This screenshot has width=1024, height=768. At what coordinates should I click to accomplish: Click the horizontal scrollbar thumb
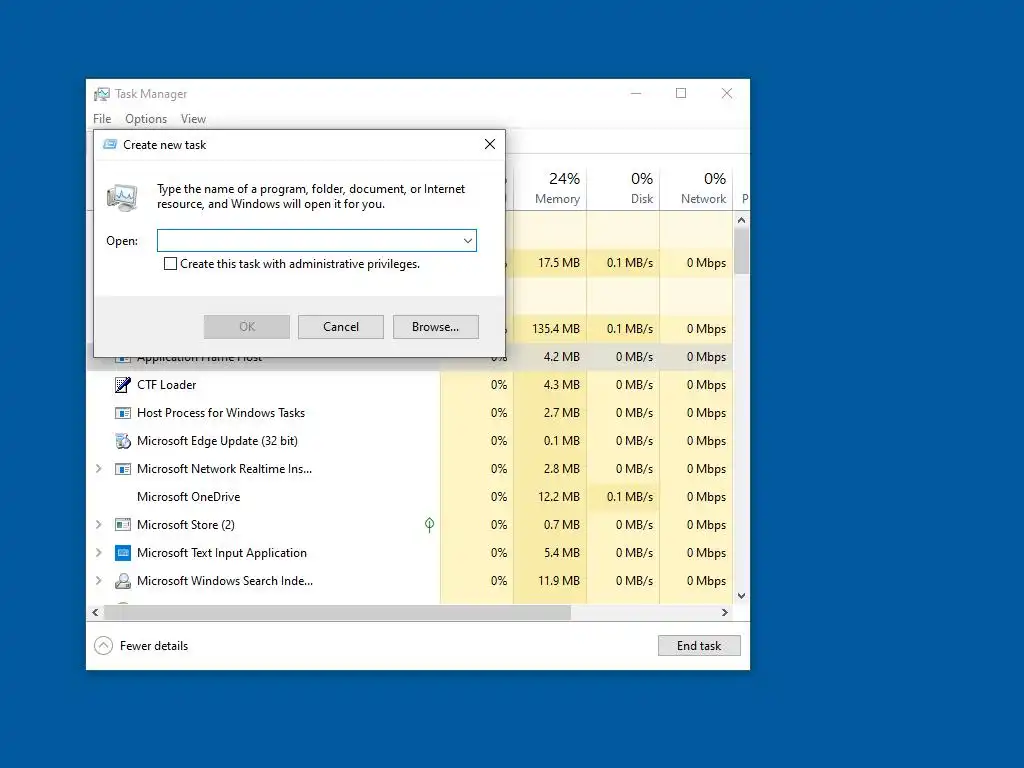(337, 613)
